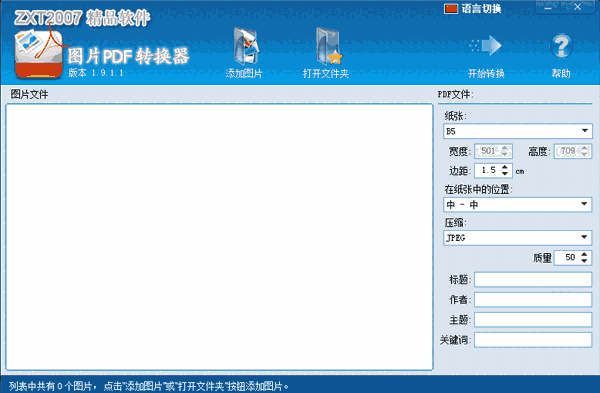Screen dimensions: 600x393
Task: Increase the quality (质量) value
Action: pyautogui.click(x=584, y=254)
